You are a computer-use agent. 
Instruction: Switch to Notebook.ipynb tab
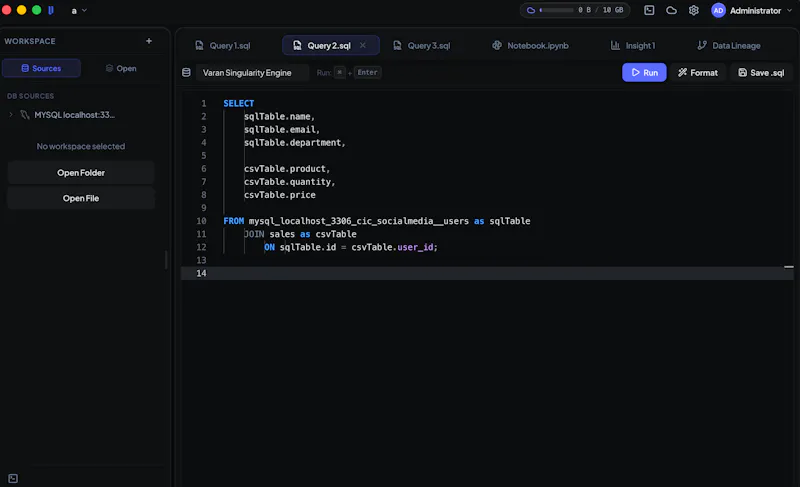pyautogui.click(x=530, y=45)
